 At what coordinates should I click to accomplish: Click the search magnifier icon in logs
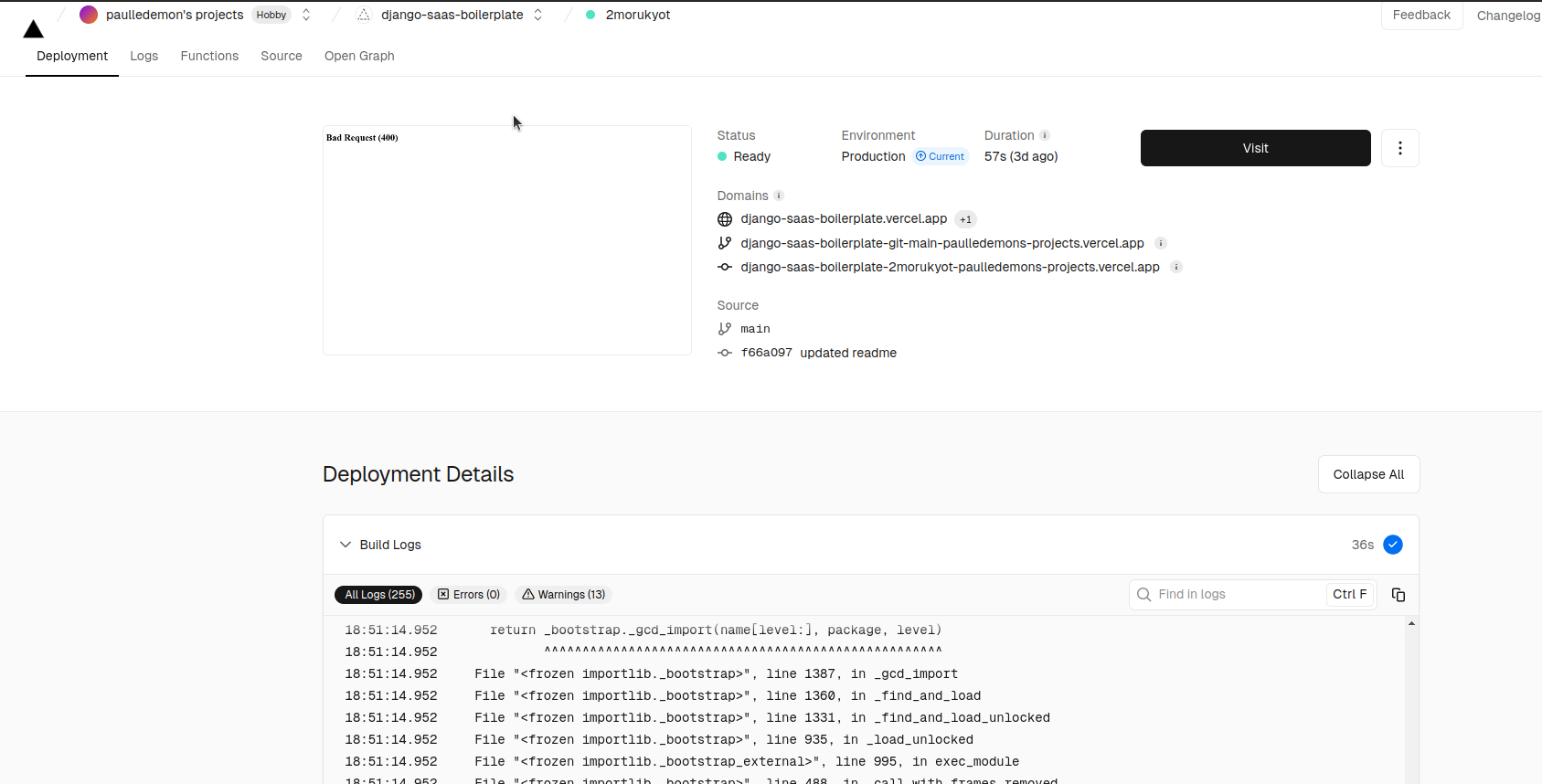[x=1143, y=594]
